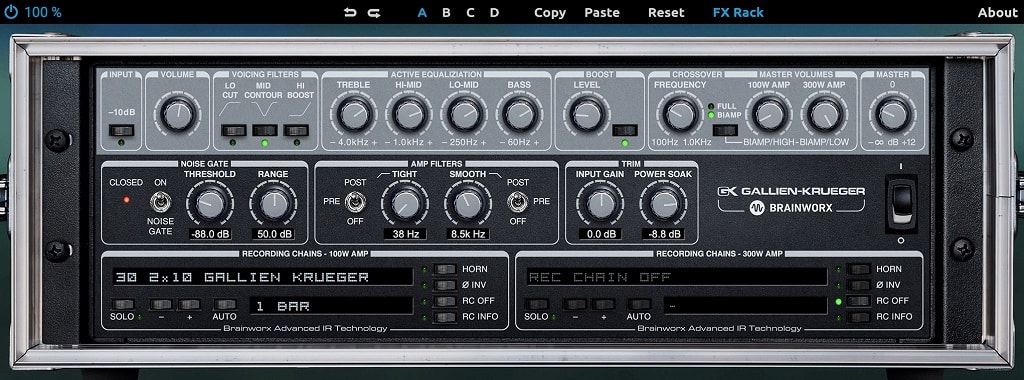The height and width of the screenshot is (380, 1024).
Task: Toggle Solo for the 300W amp
Action: 537,304
